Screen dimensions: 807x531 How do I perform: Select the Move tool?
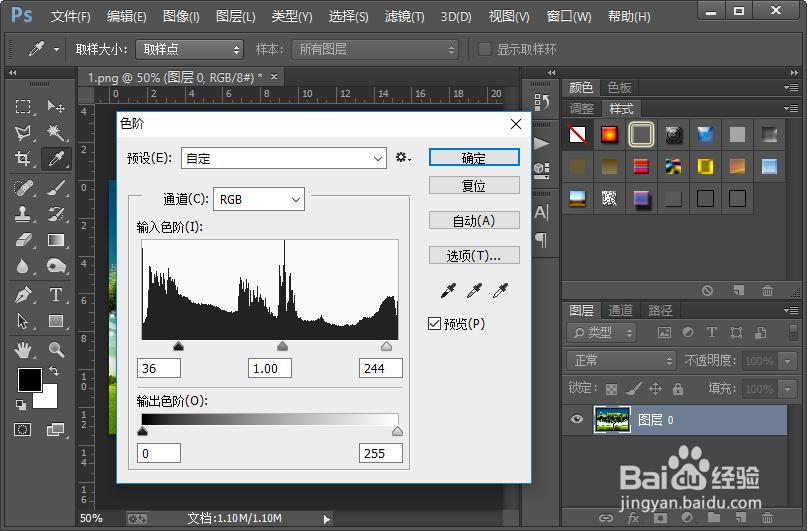tap(56, 107)
